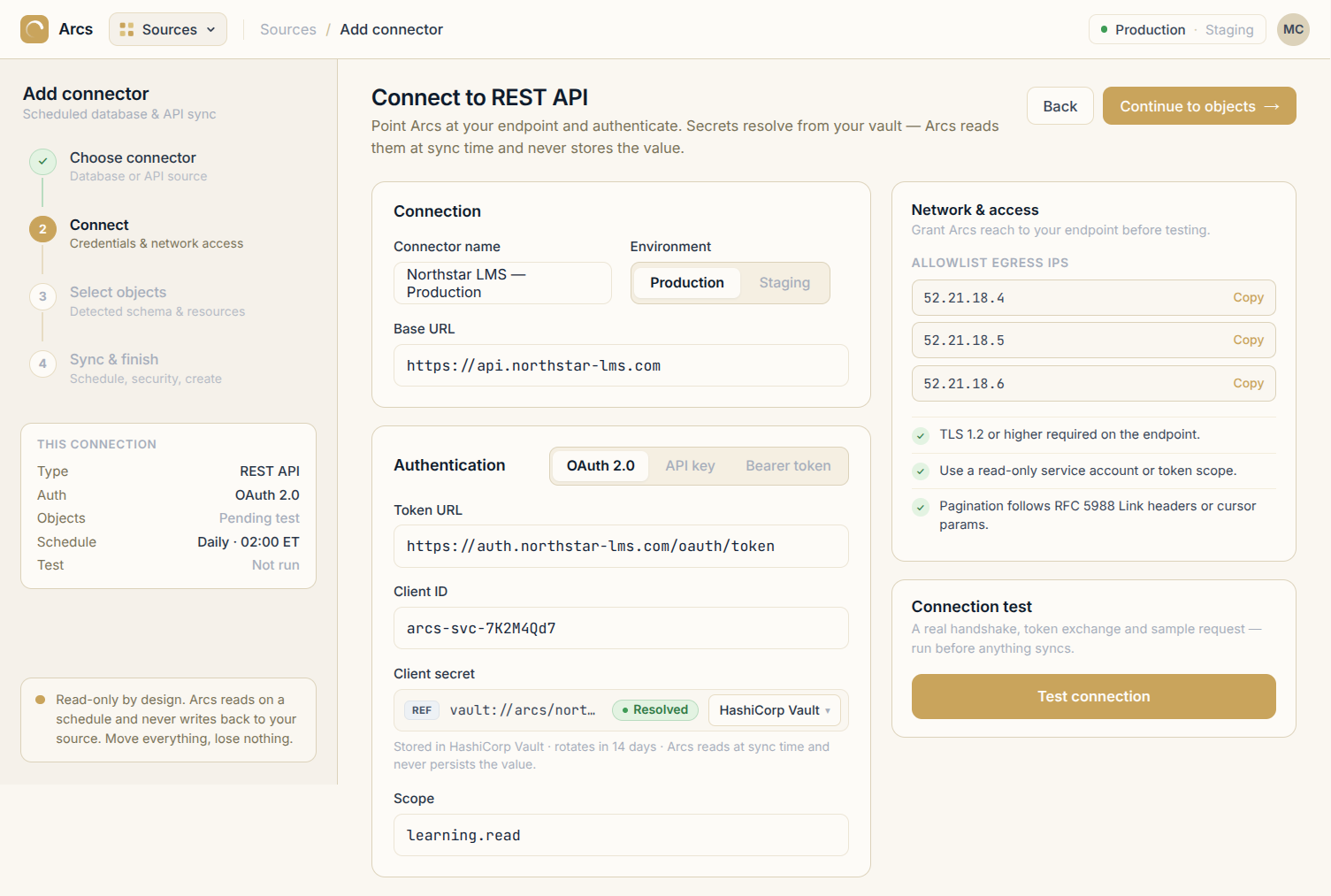This screenshot has height=896, width=1331.
Task: Click the Client ID field
Action: point(621,628)
